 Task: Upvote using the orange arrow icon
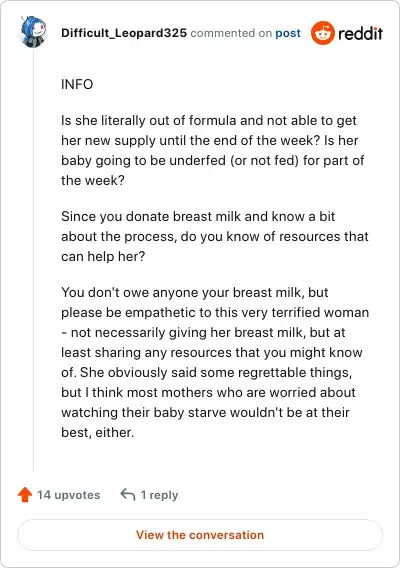point(25,494)
